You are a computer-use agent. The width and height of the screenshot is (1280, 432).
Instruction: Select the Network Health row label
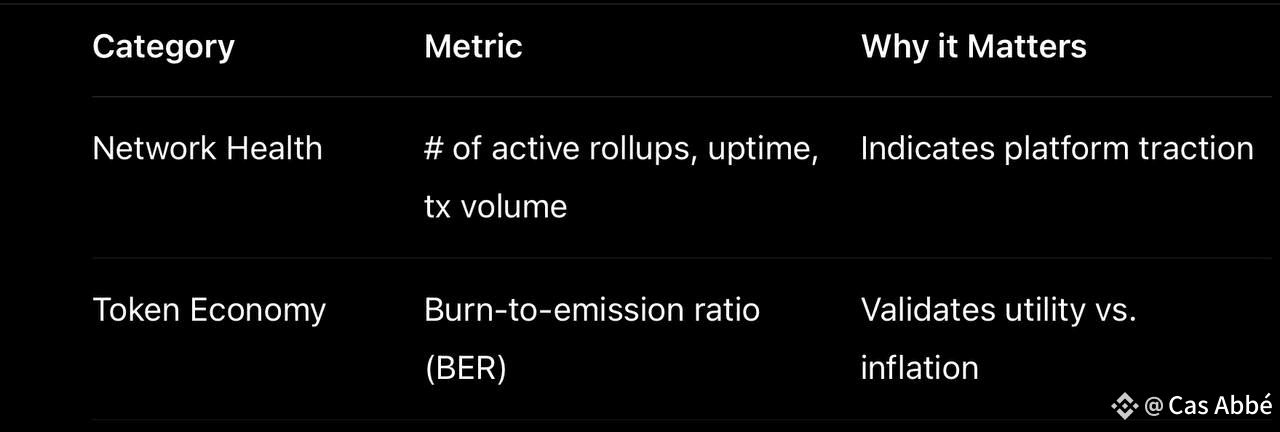pyautogui.click(x=207, y=148)
